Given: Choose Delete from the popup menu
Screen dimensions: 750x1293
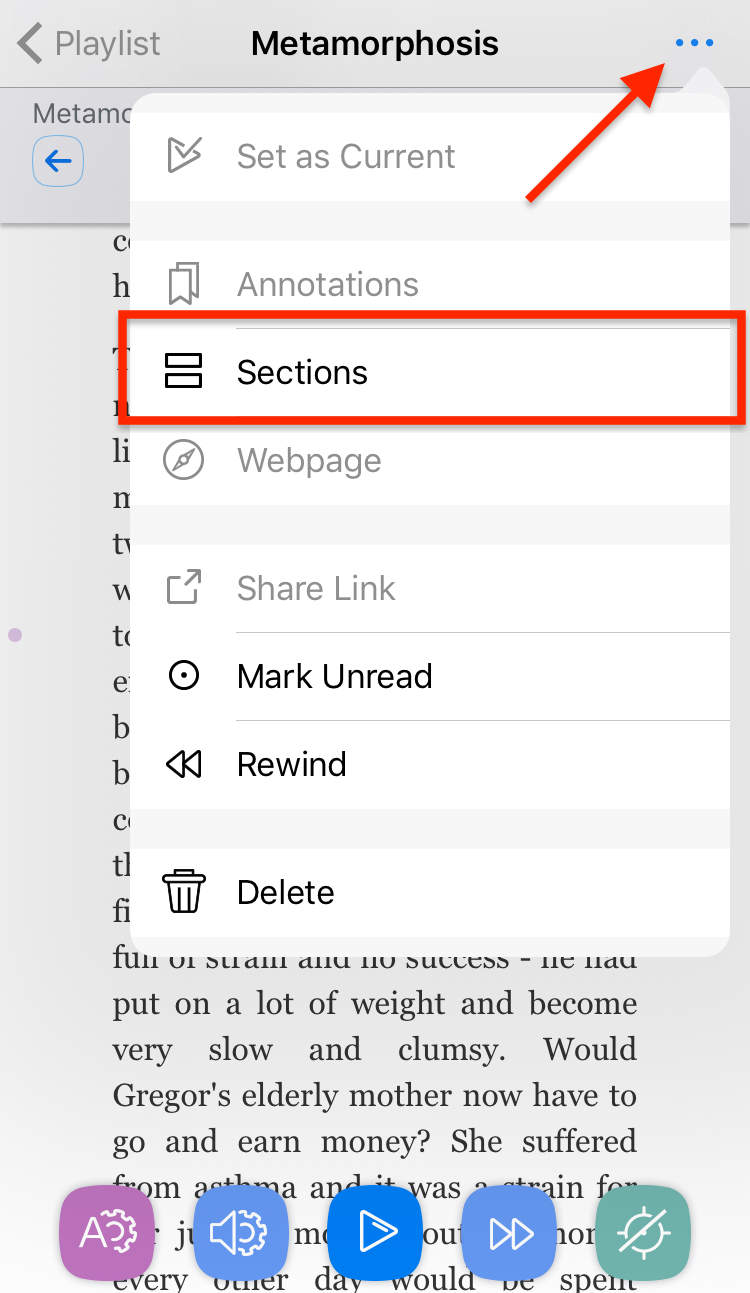Looking at the screenshot, I should 430,892.
